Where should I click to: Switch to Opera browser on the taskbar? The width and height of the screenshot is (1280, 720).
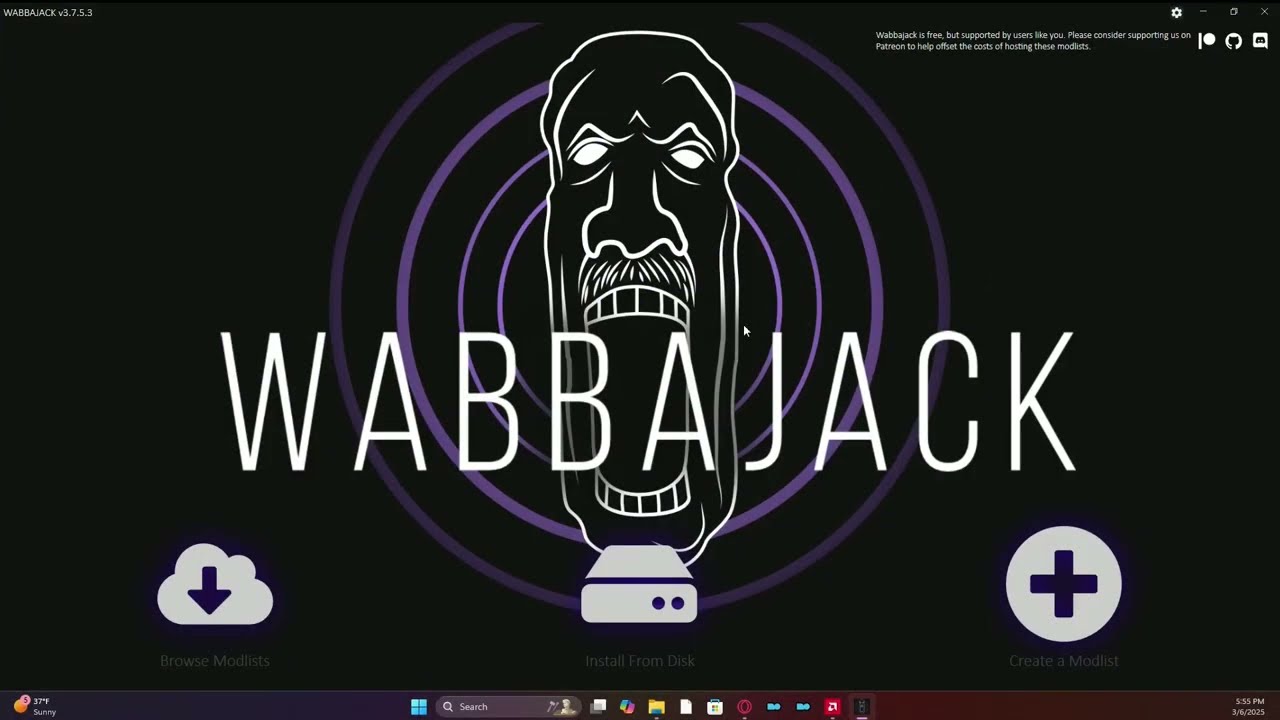coord(744,707)
